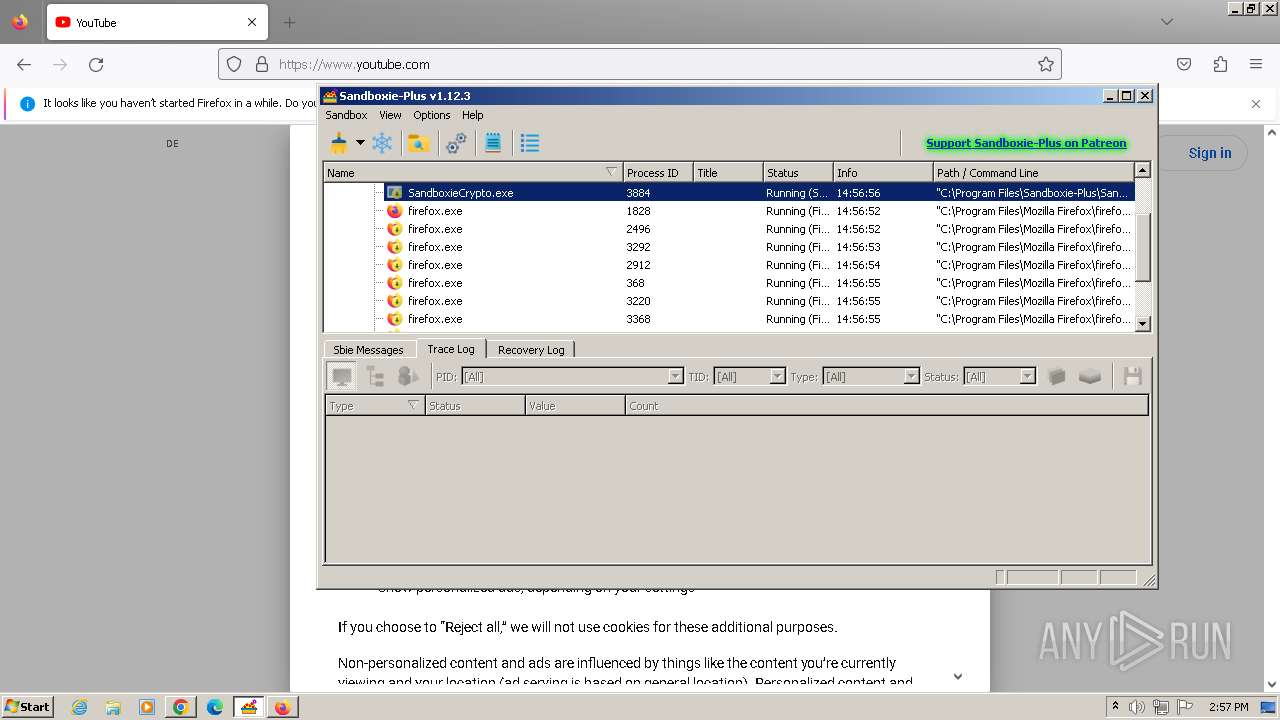This screenshot has height=720, width=1280.
Task: Click the padlock site information icon
Action: tap(262, 64)
